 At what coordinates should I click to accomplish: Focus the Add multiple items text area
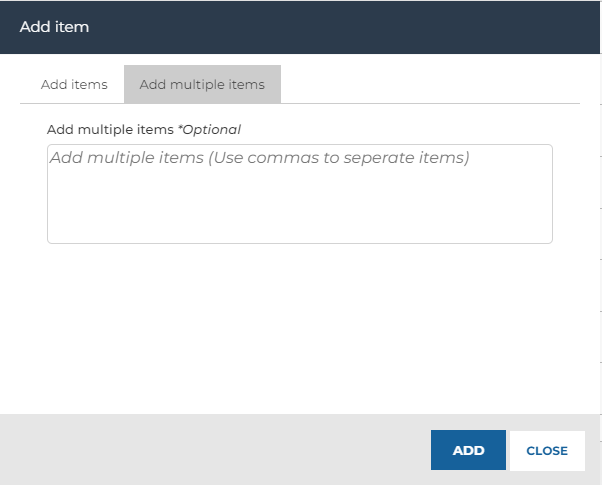[x=300, y=194]
